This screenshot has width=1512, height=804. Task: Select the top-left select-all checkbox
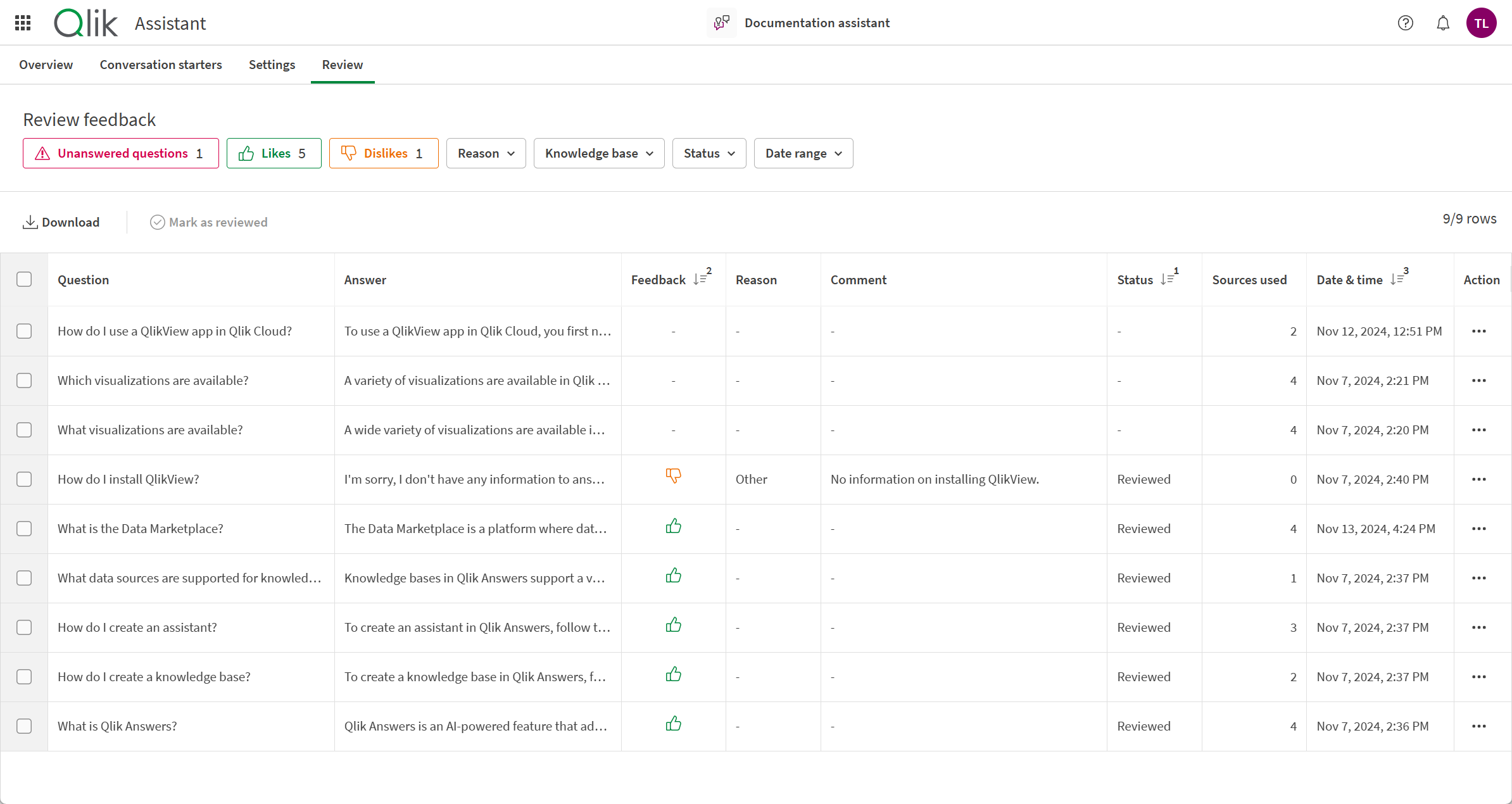[24, 279]
